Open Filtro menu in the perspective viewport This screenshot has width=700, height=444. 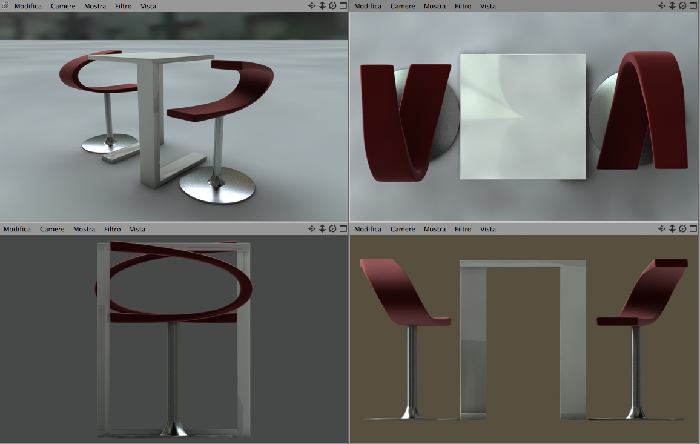pos(123,6)
